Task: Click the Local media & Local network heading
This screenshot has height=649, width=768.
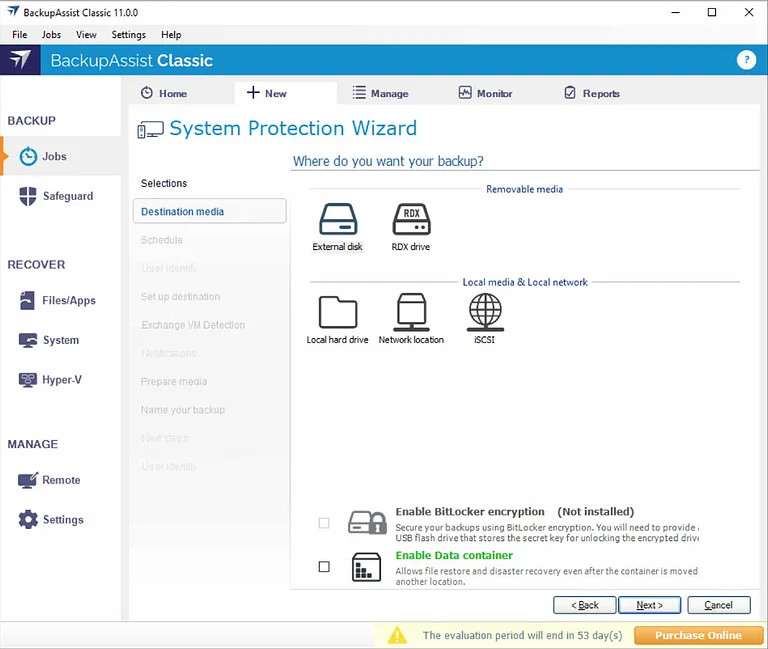Action: click(x=525, y=282)
